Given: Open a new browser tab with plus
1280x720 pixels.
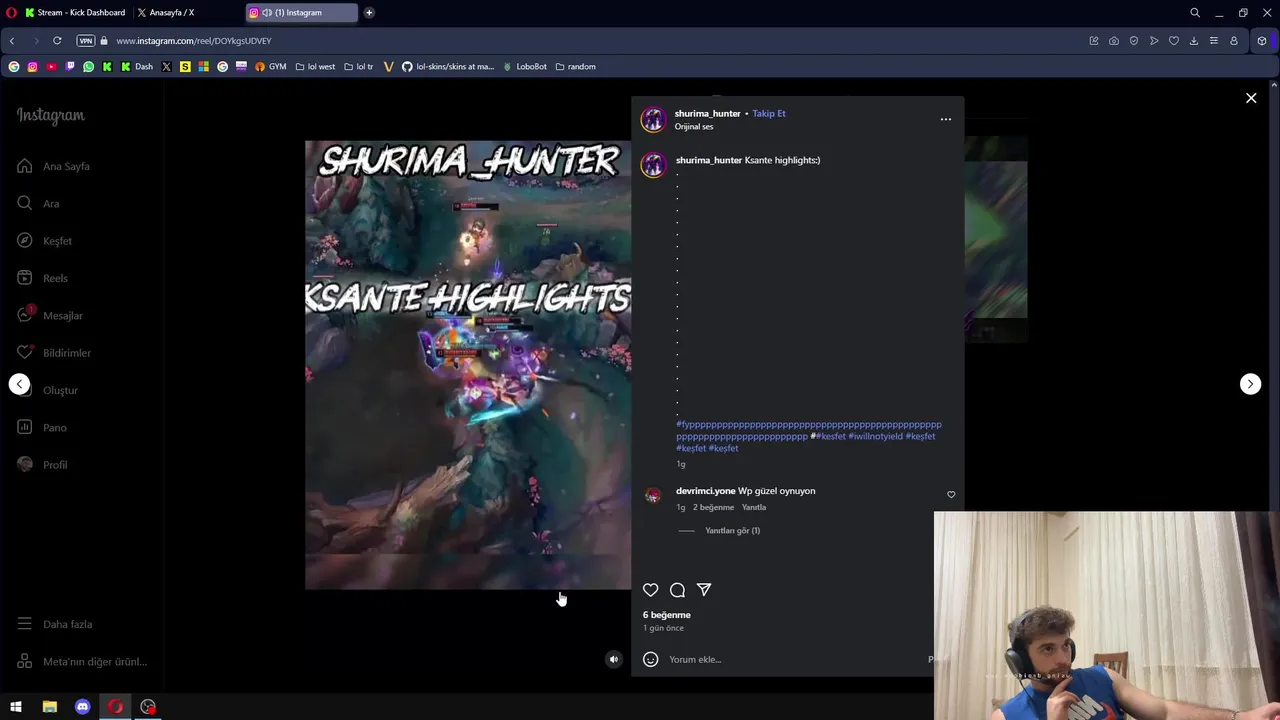Looking at the screenshot, I should [x=369, y=13].
